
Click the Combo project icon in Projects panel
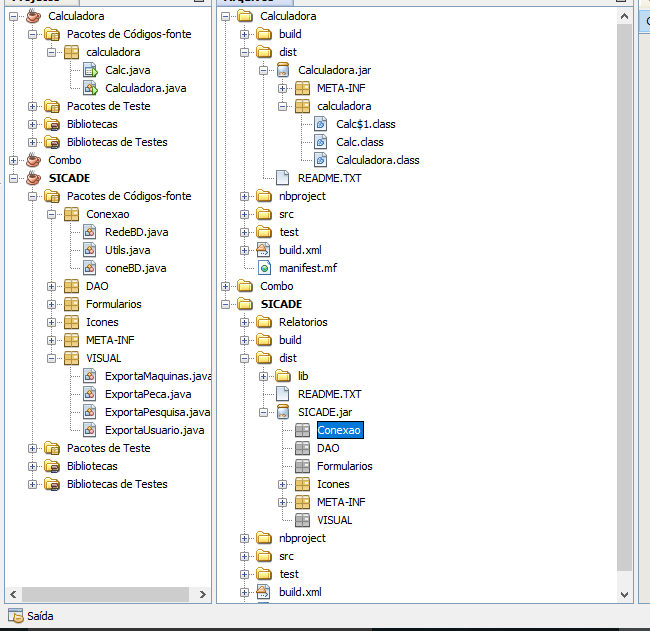[x=34, y=160]
